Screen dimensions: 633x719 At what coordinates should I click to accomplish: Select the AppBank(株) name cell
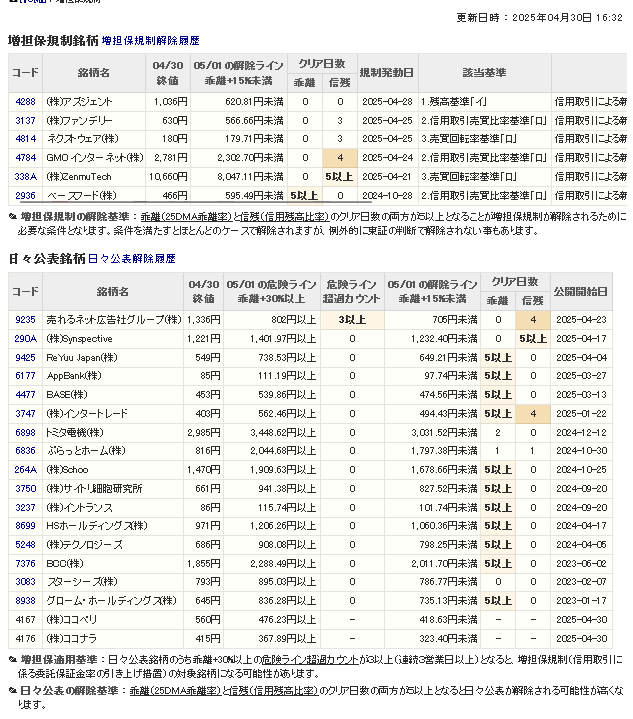click(113, 376)
